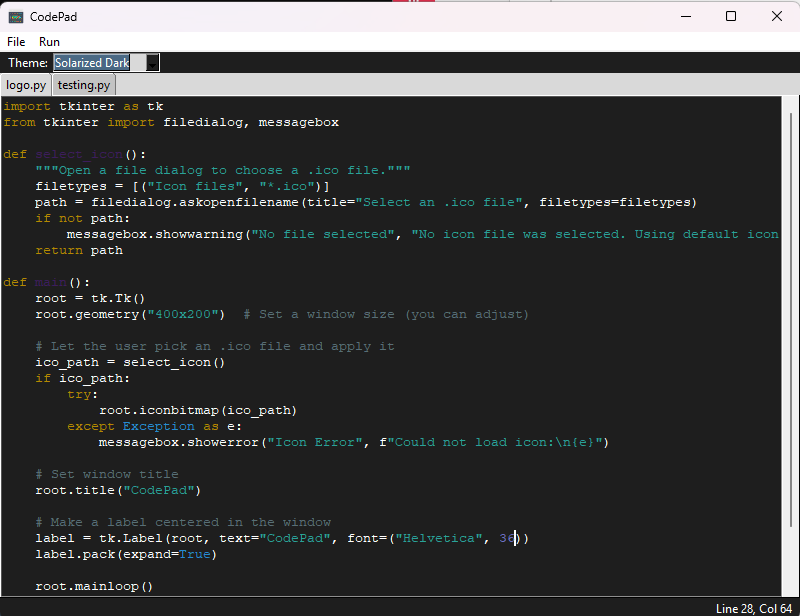Click the "Helvetica" font string in code
Image resolution: width=800 pixels, height=616 pixels.
click(x=439, y=538)
